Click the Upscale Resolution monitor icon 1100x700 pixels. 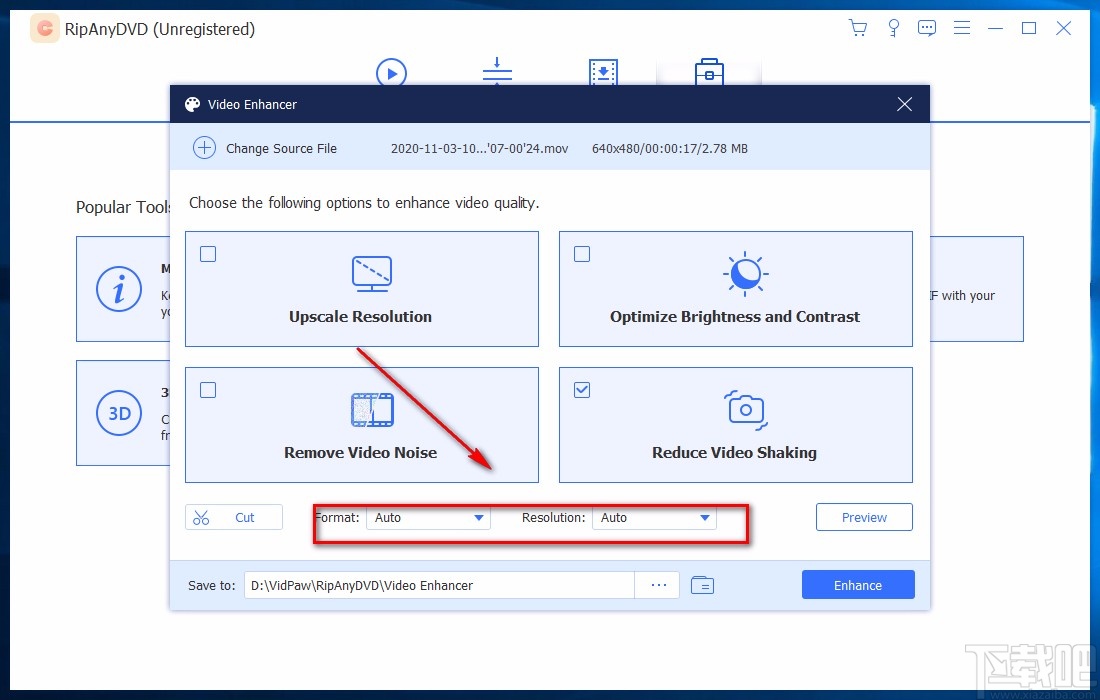[x=372, y=274]
